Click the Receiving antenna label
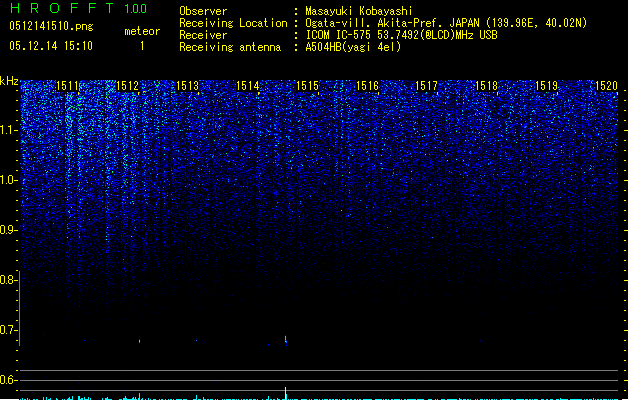 [x=230, y=47]
